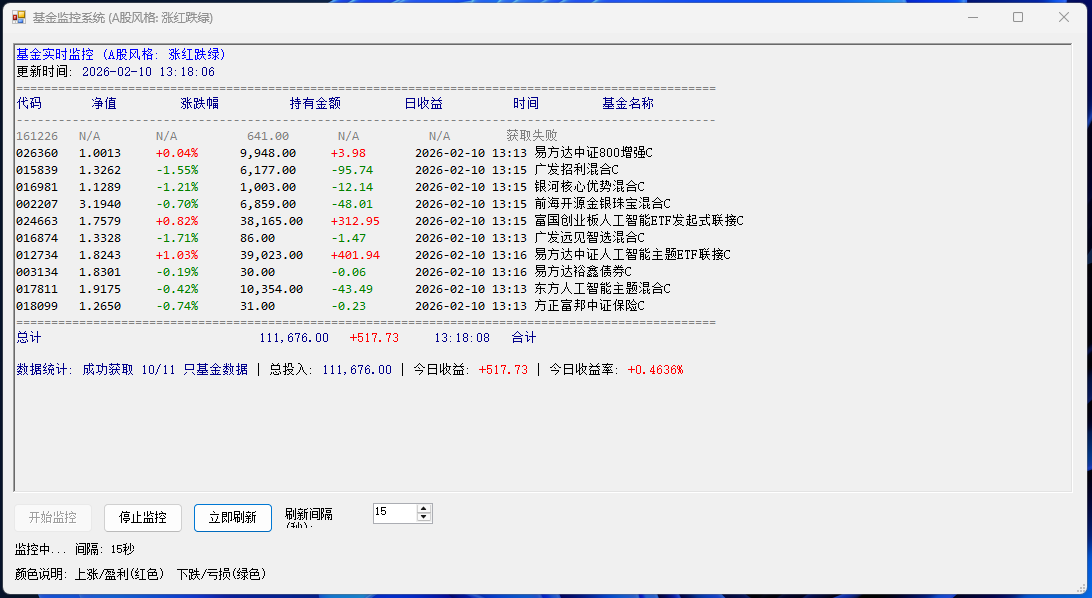Click the 今日收益率 +0.4636% value
Viewport: 1092px width, 598px height.
655,370
